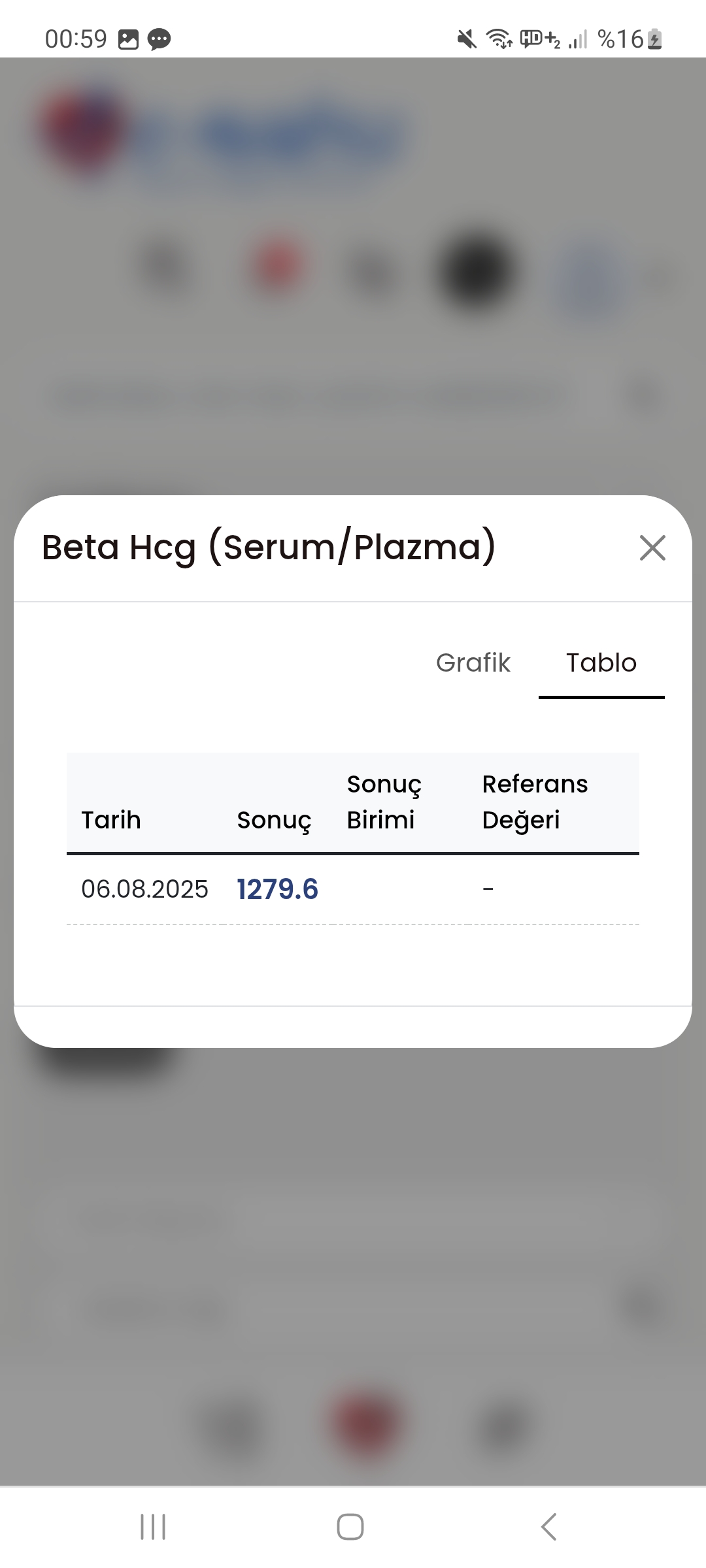Screen dimensions: 706x1568
Task: Switch to the Grafik tab
Action: 473,662
